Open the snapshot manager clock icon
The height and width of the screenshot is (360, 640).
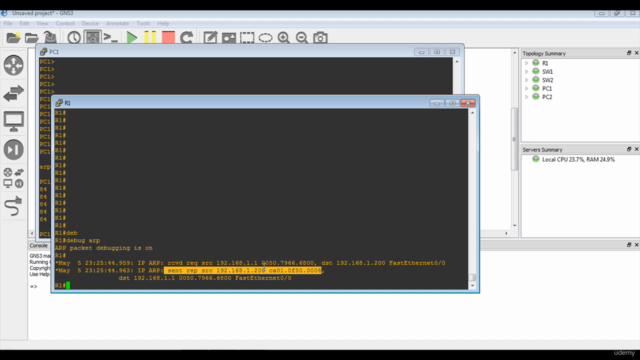tap(74, 38)
